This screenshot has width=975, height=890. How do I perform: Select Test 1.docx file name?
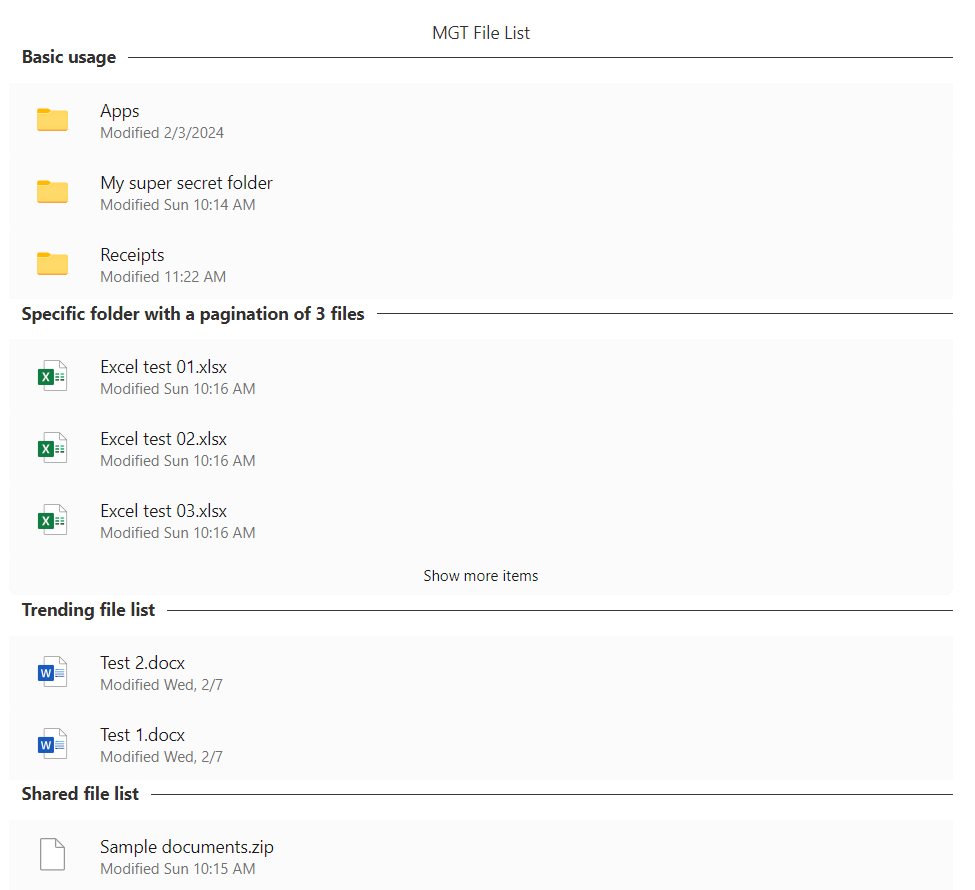click(x=142, y=735)
